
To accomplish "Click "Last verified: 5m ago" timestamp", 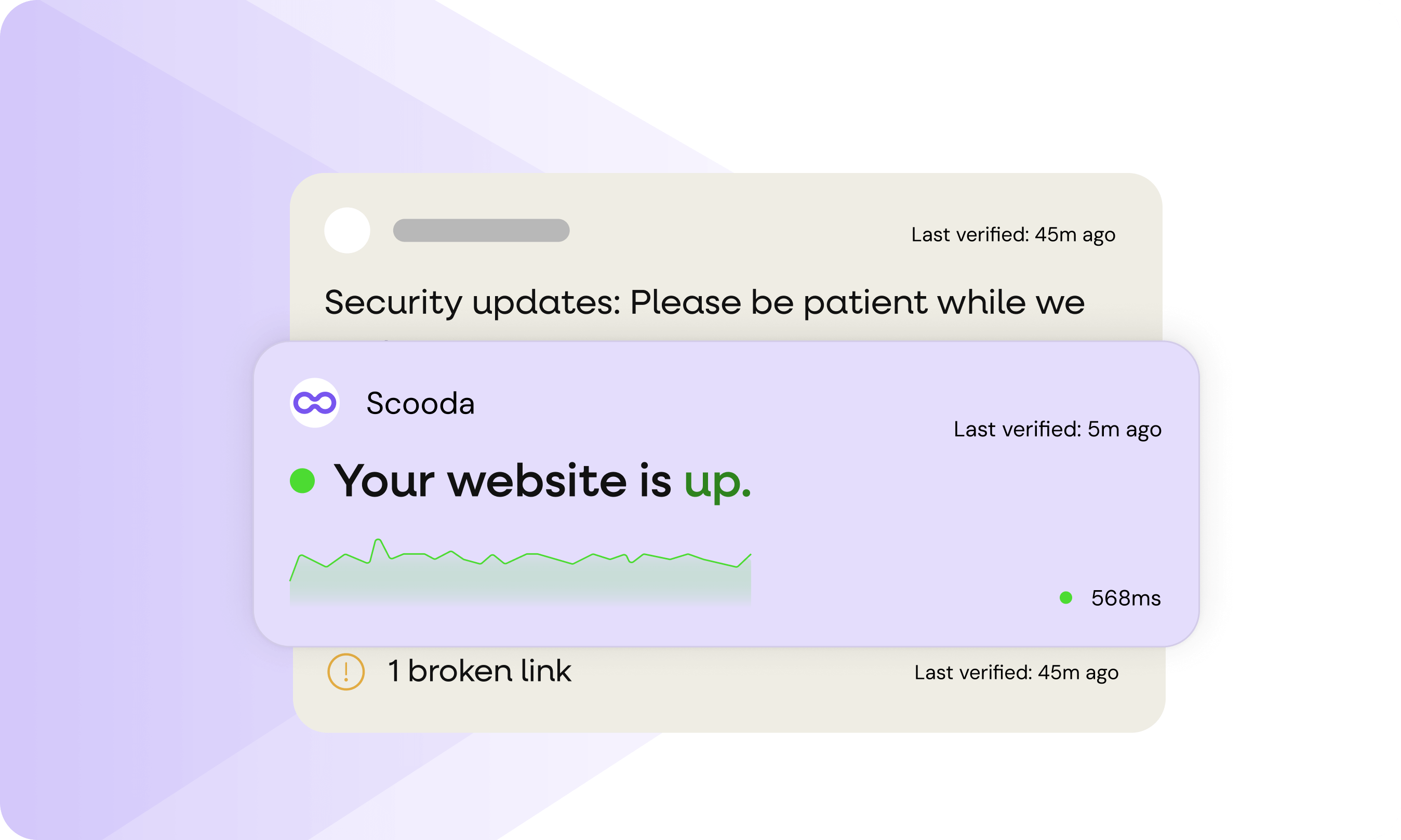I will click(x=1057, y=430).
